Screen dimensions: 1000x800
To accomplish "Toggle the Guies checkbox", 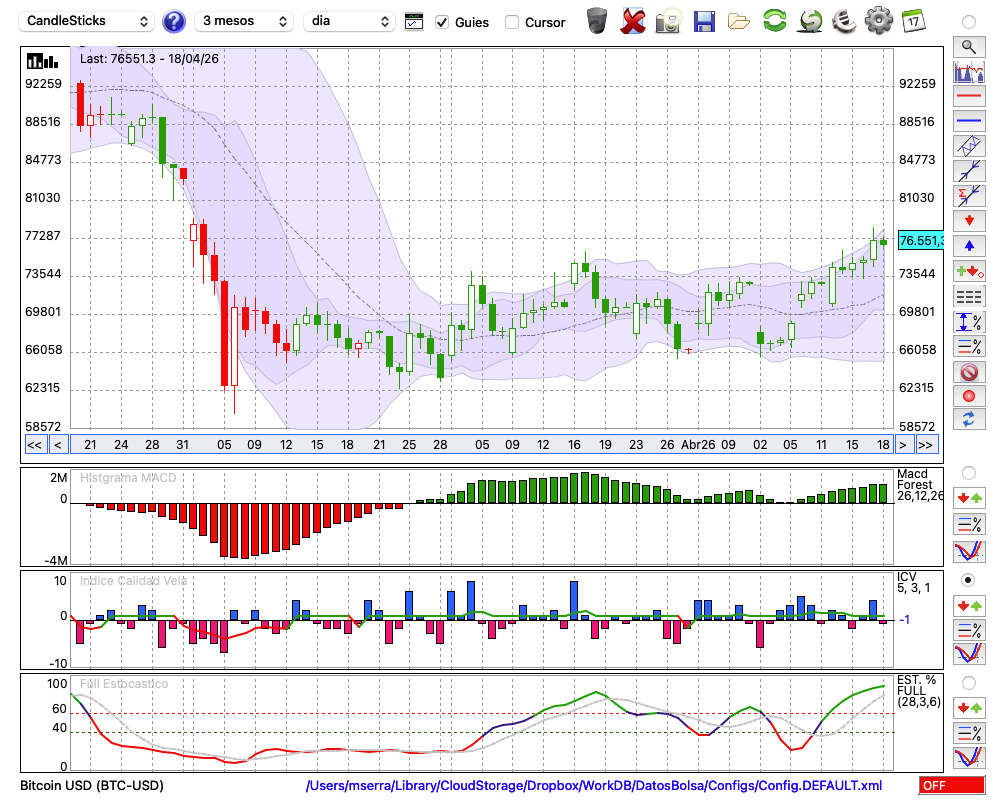I will 441,22.
